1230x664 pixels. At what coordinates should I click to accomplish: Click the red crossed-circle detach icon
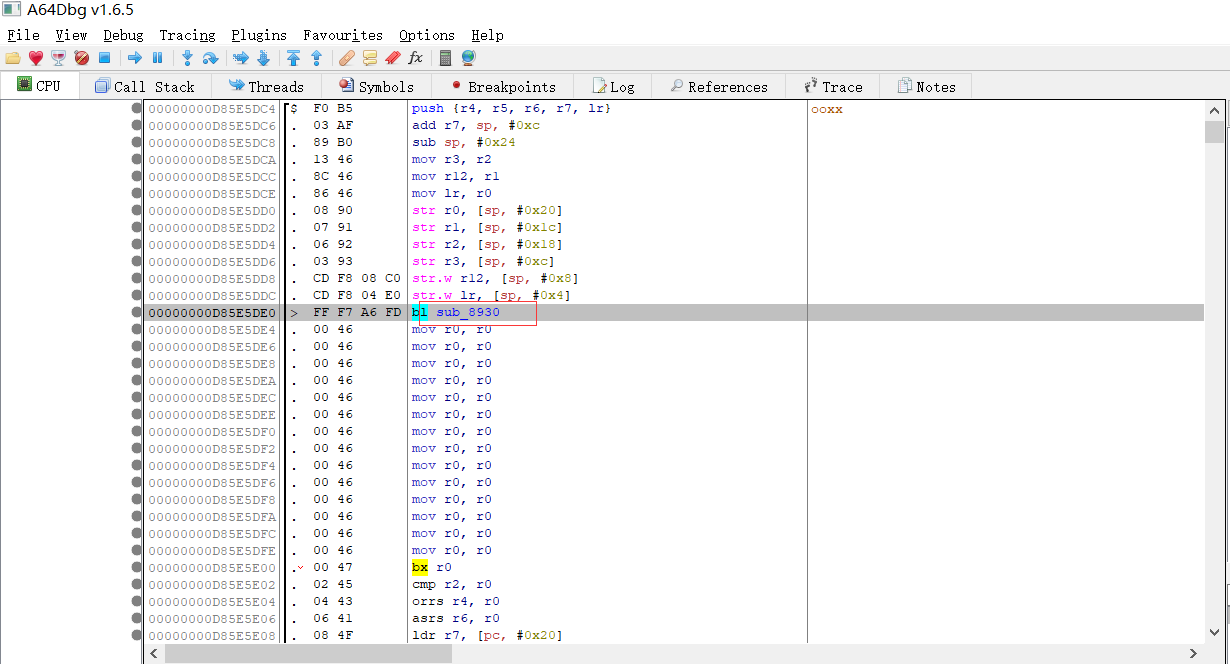(x=81, y=58)
